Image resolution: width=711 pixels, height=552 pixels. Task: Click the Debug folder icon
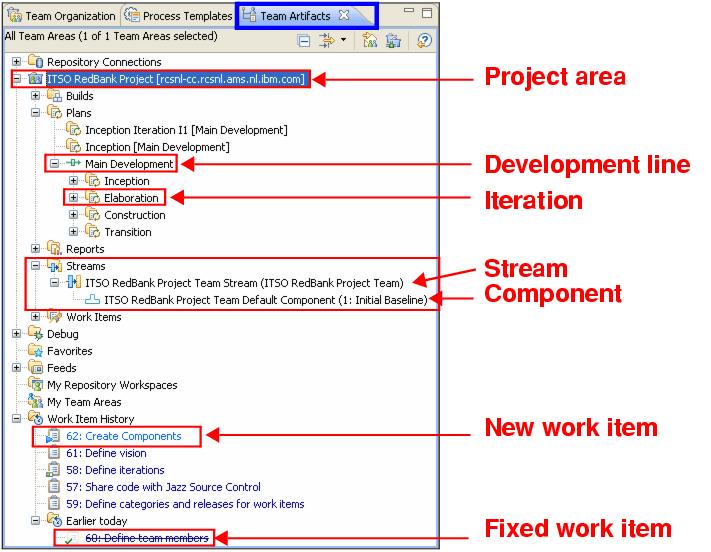(35, 333)
